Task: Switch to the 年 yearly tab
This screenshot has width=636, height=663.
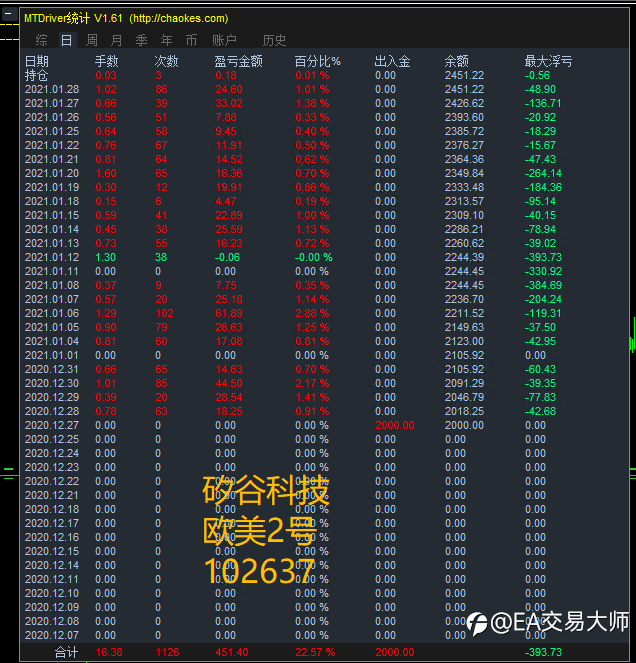Action: click(166, 40)
